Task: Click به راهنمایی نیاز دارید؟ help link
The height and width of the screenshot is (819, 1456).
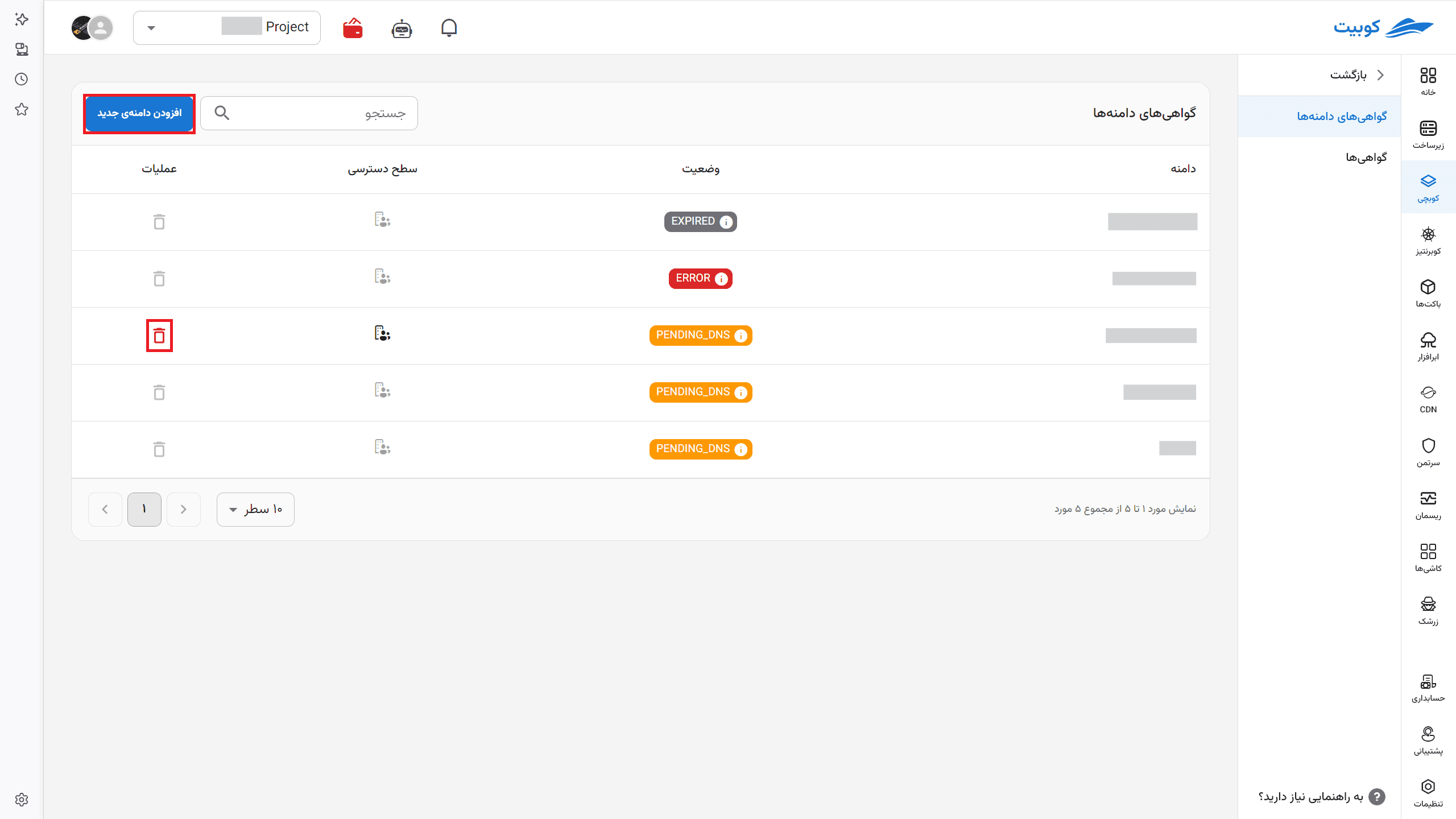Action: click(1321, 797)
